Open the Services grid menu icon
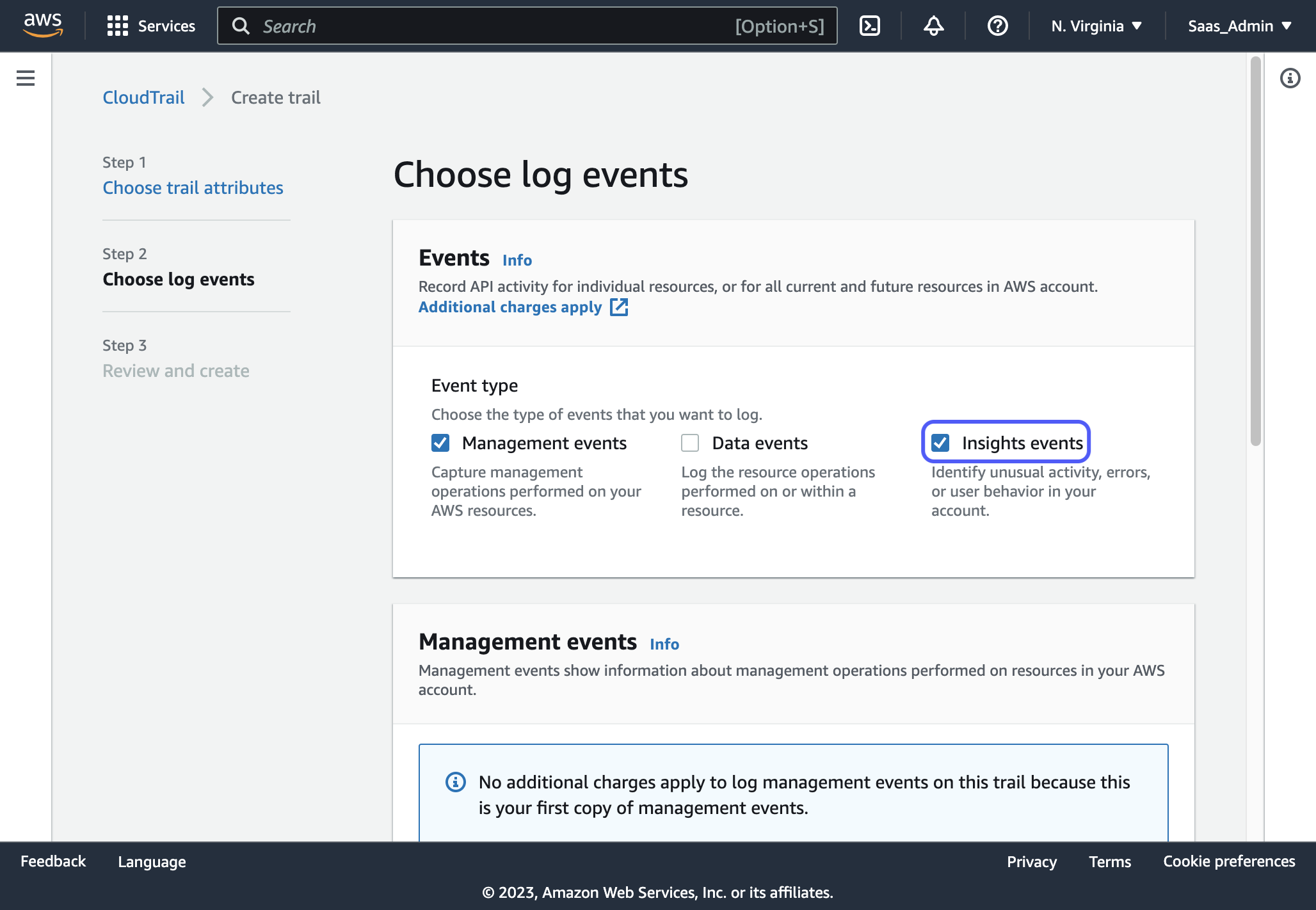 118,26
